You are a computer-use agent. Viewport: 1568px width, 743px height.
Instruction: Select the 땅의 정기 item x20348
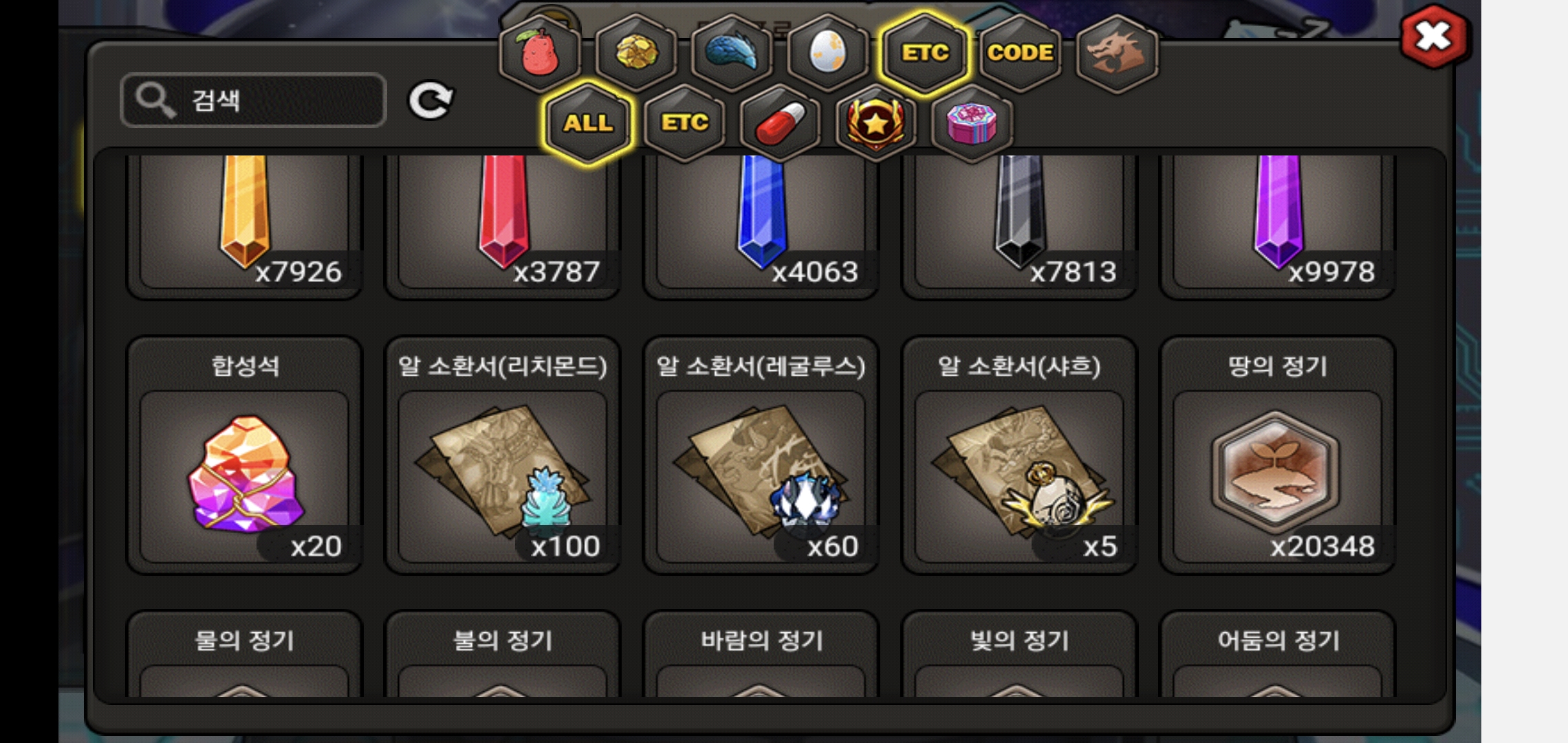(1277, 455)
